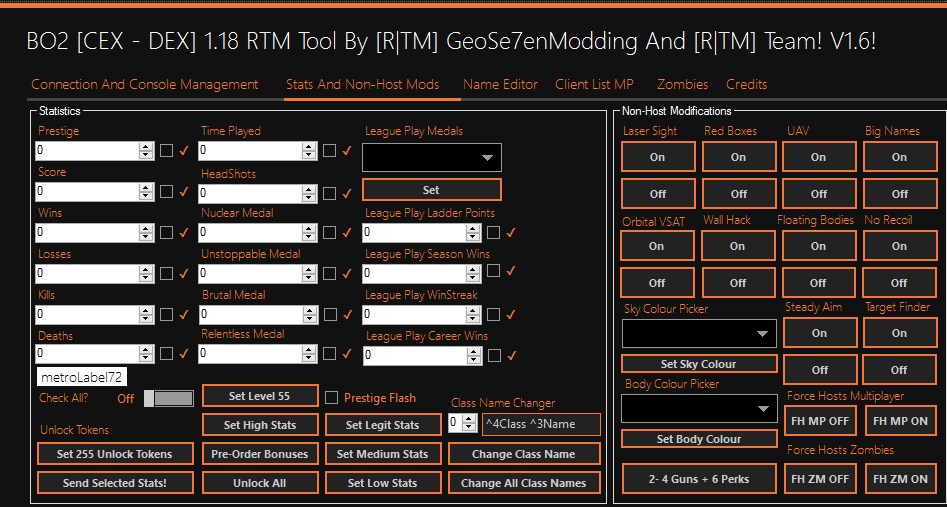Click Set Level 55

260,396
